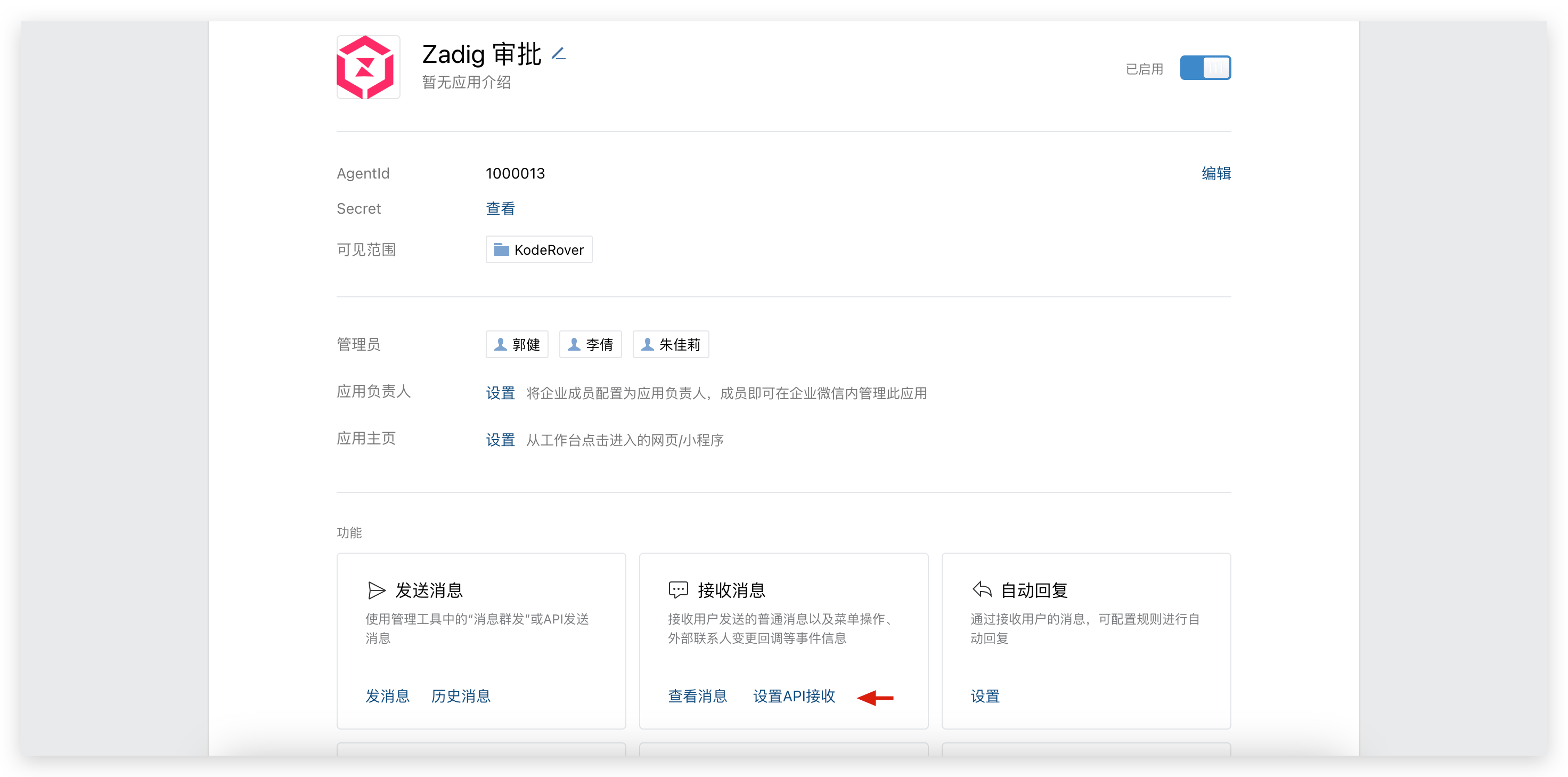Click 设置 in the 自动回复 card
The width and height of the screenshot is (1568, 777).
(984, 696)
